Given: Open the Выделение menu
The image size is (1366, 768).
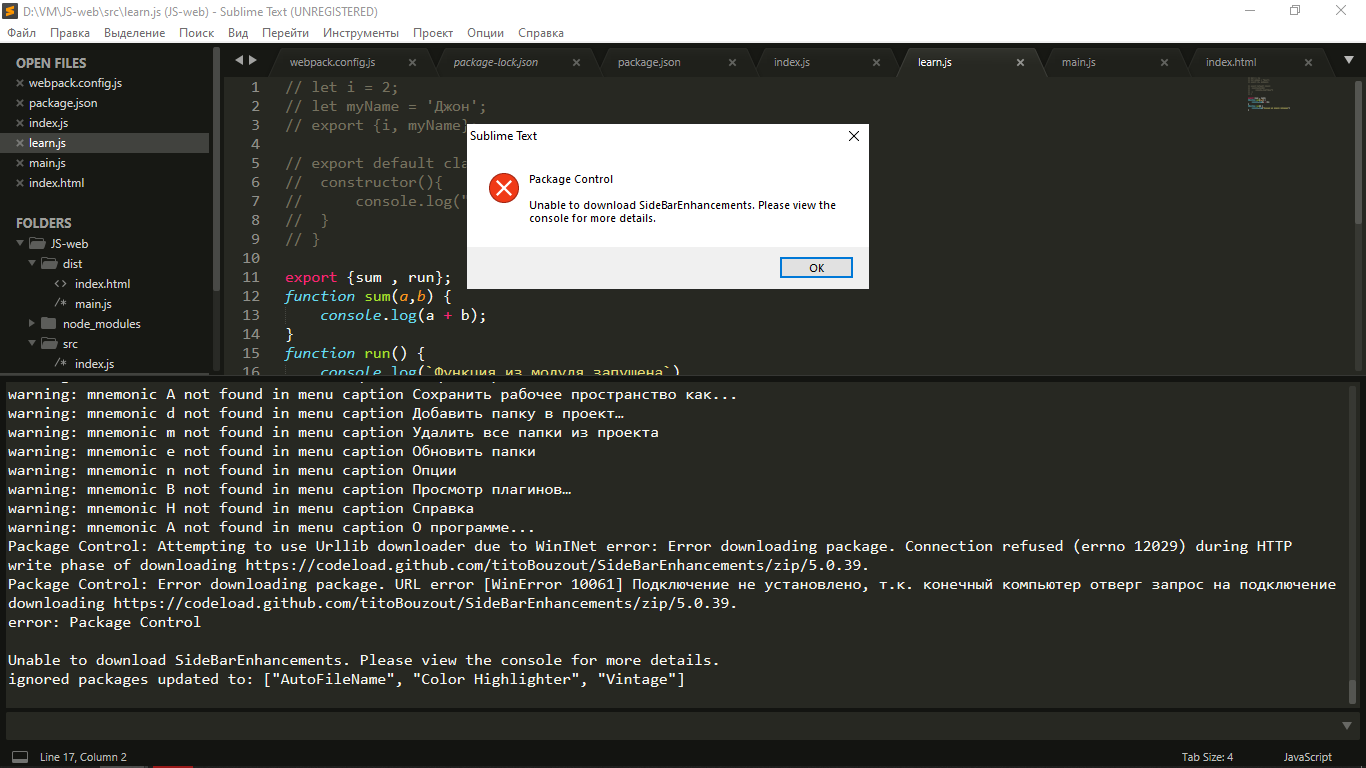Looking at the screenshot, I should 135,33.
